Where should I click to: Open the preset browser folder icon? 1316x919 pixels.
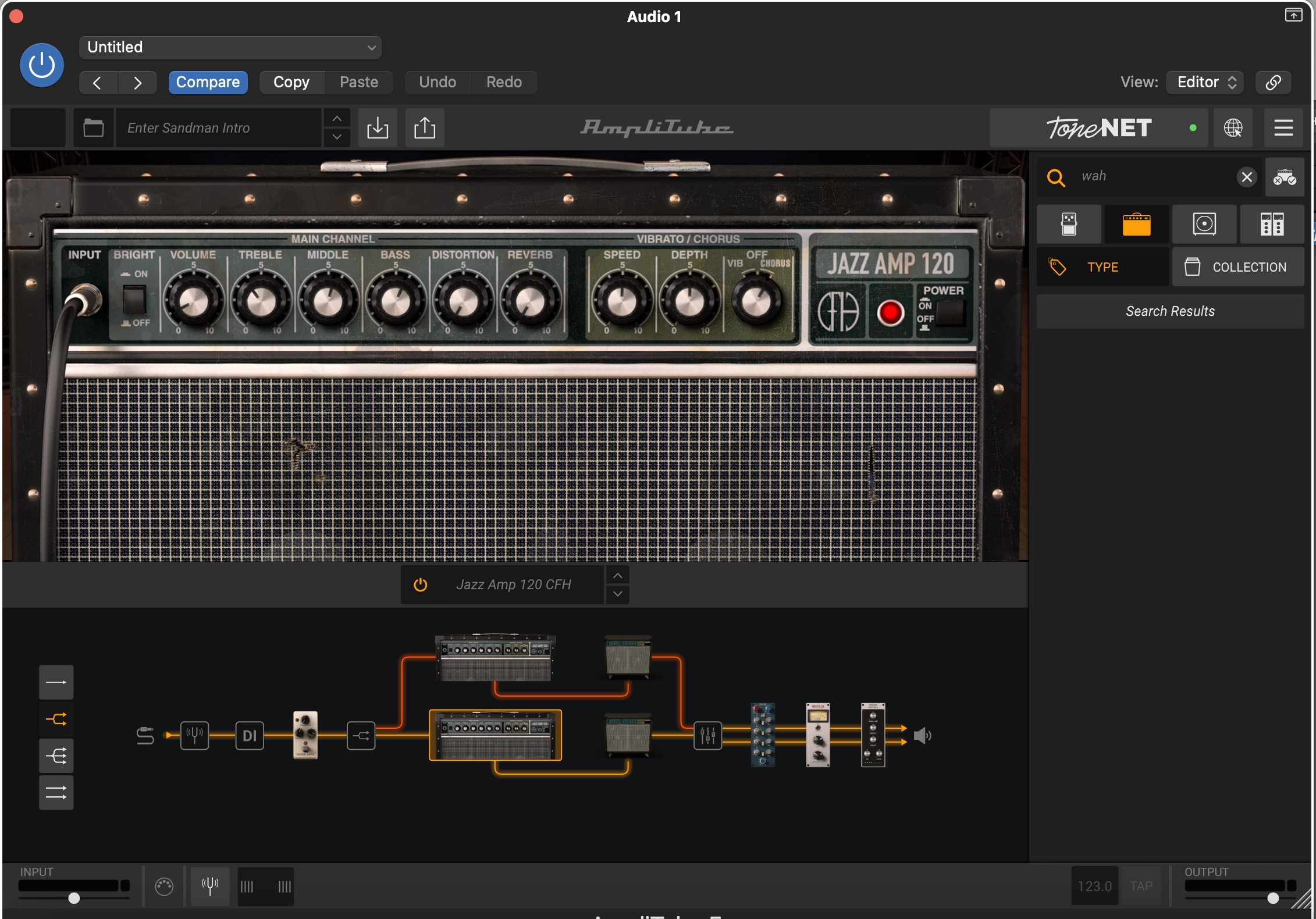(93, 127)
